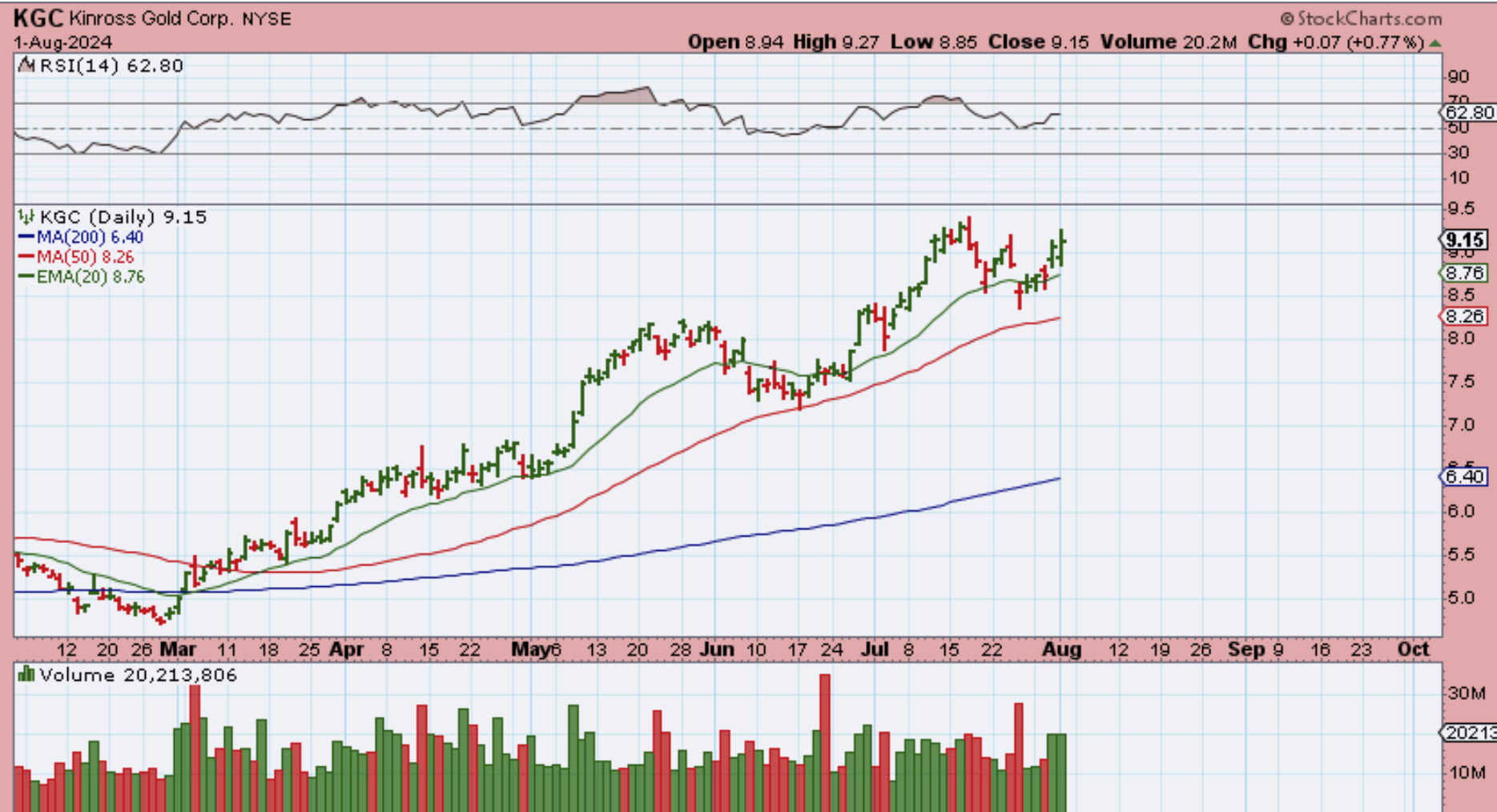
Task: Click the 6.0 price axis label
Action: [1460, 511]
